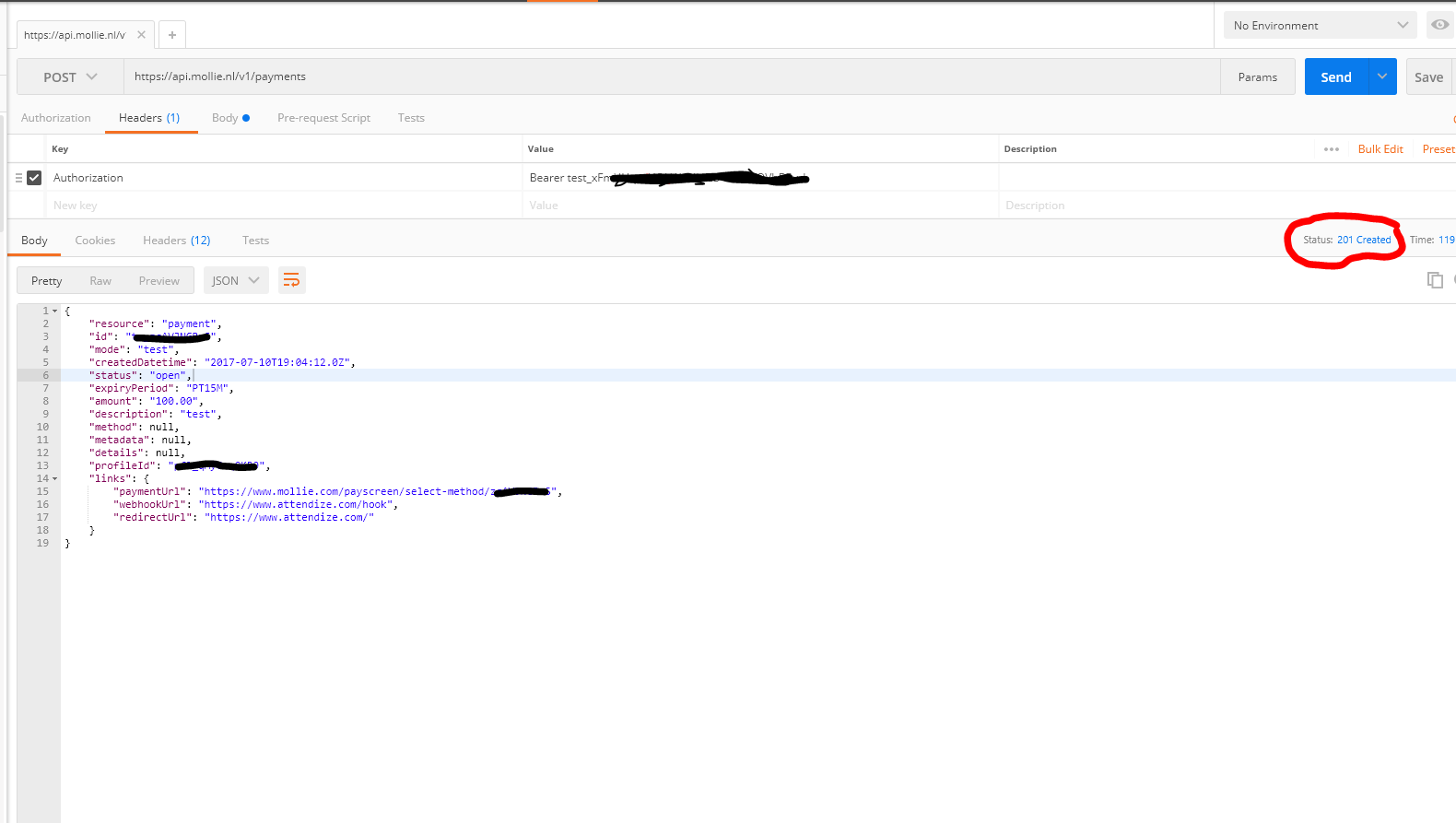1456x823 pixels.
Task: Click the request URL field
Action: pos(672,76)
